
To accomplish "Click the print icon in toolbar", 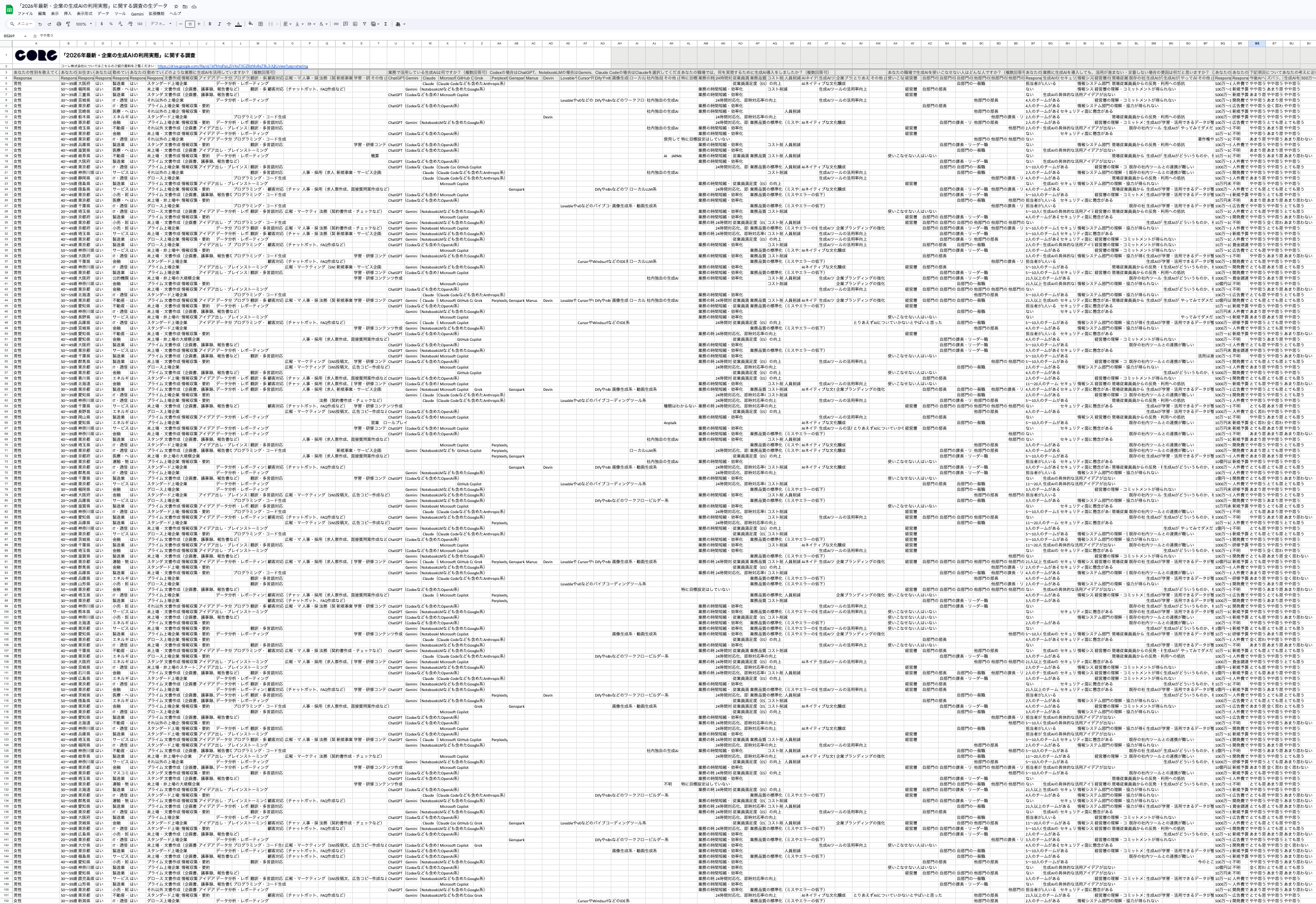I will click(58, 24).
